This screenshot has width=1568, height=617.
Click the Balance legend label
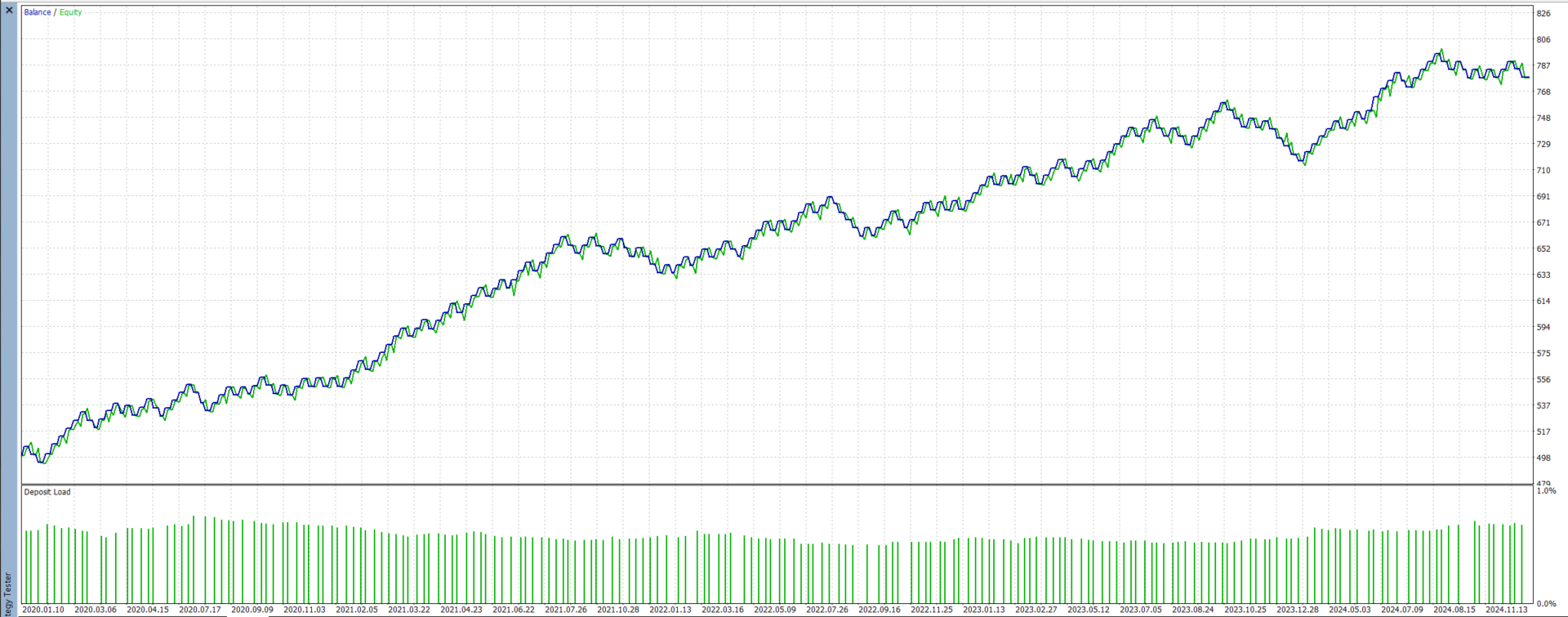37,12
